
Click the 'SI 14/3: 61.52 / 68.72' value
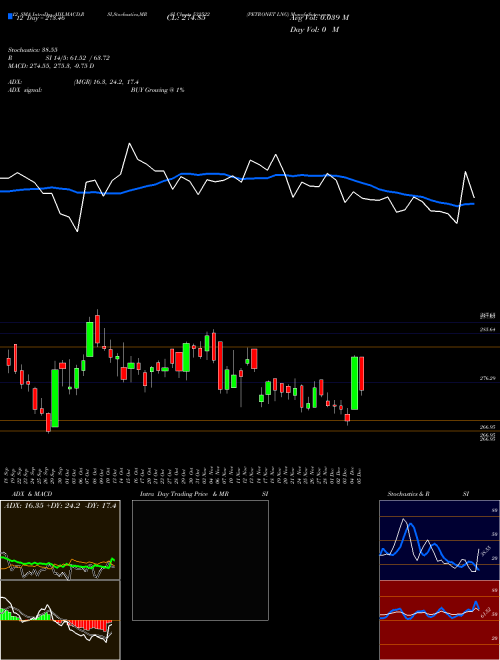click(78, 58)
